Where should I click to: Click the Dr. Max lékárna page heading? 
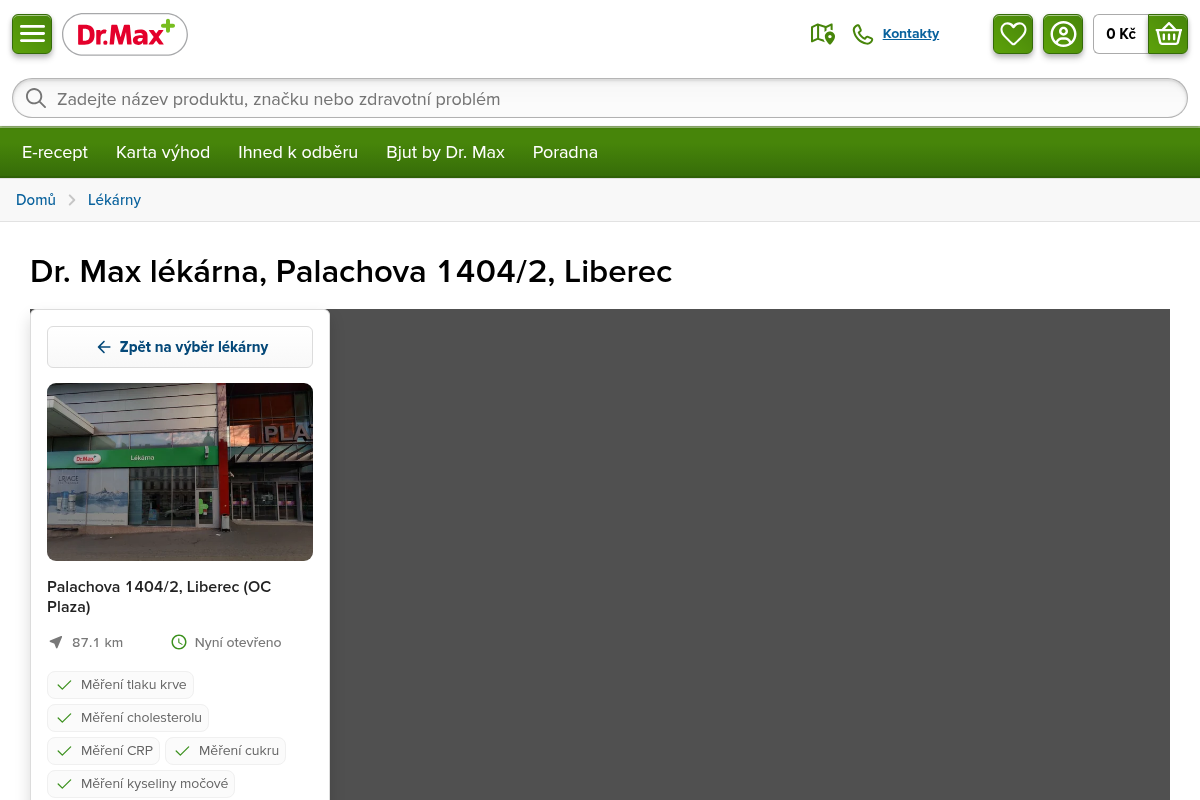pos(351,271)
